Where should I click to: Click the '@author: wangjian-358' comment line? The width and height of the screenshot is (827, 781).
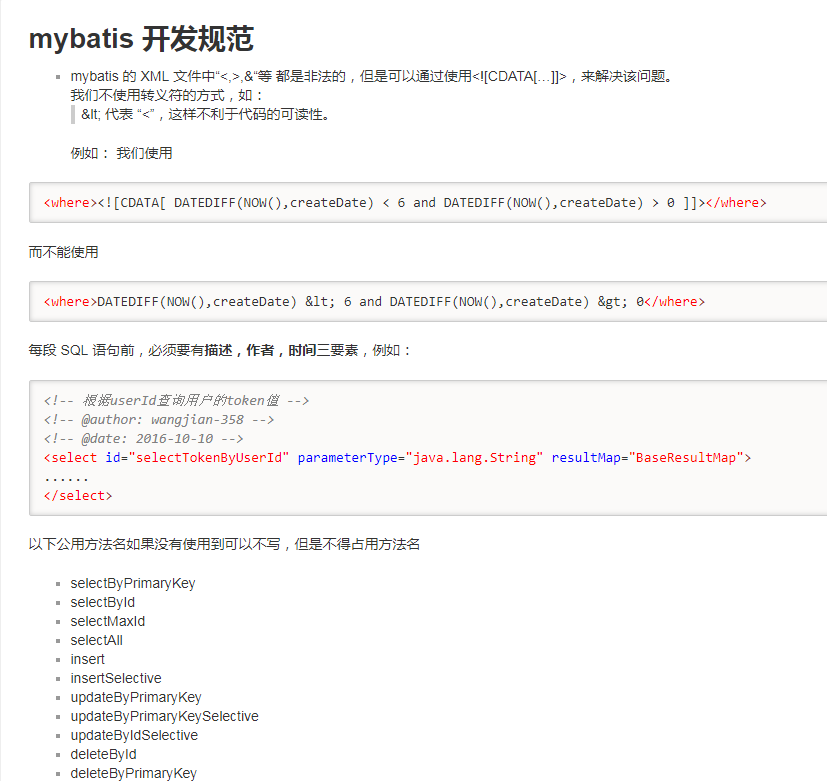159,420
